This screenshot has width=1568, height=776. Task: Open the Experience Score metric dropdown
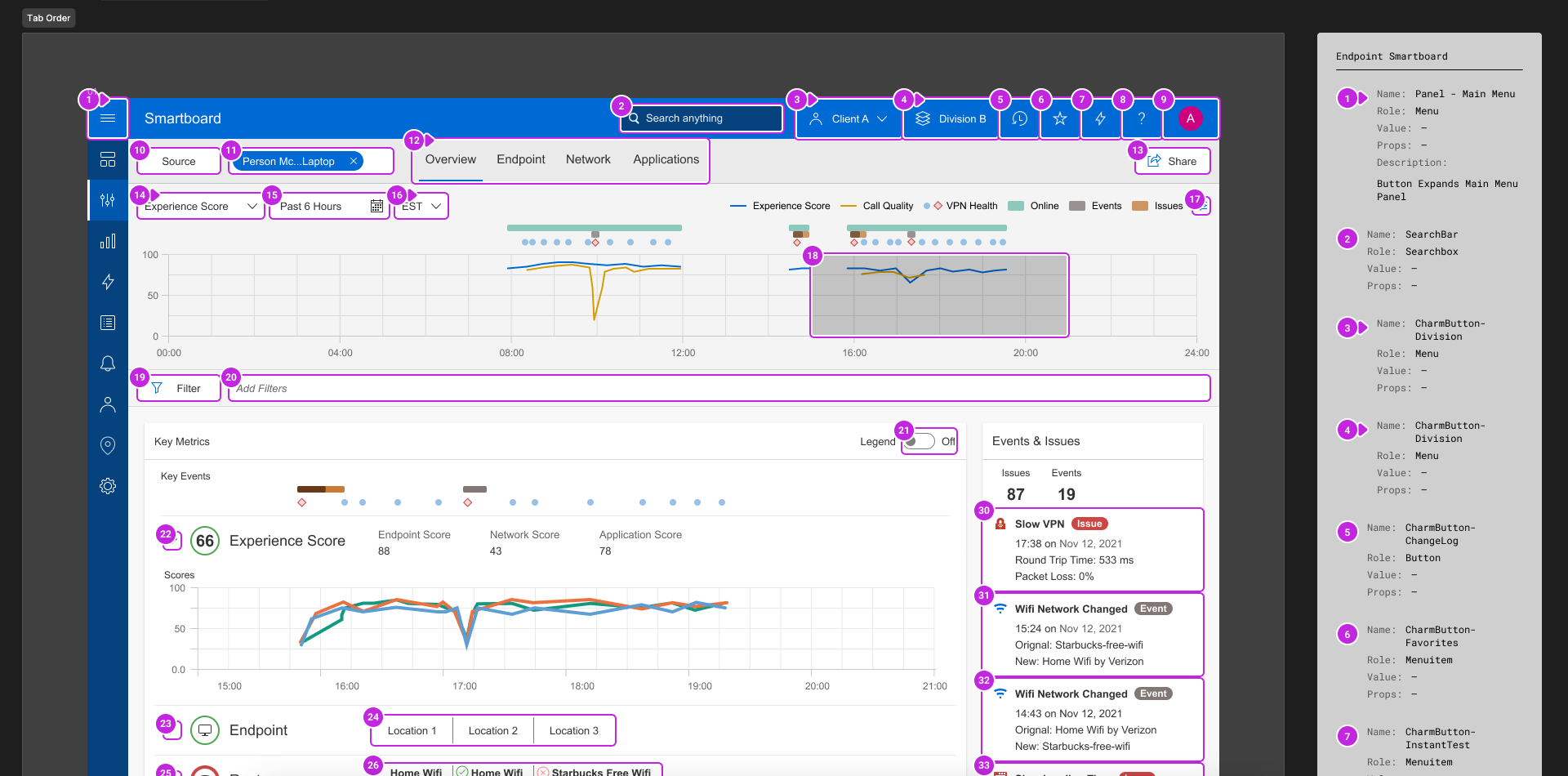[199, 206]
